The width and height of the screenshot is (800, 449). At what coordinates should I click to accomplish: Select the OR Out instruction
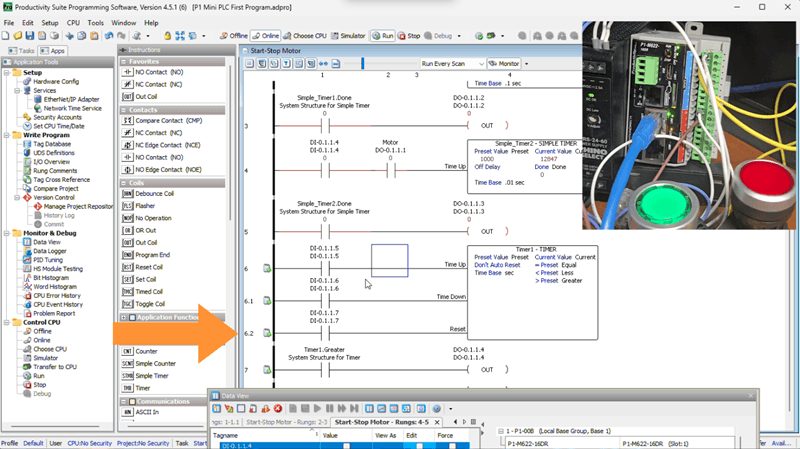coord(139,230)
